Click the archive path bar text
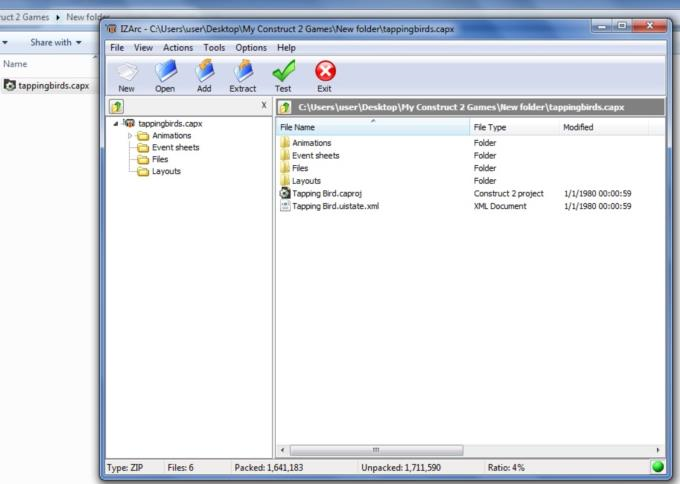 coord(461,107)
